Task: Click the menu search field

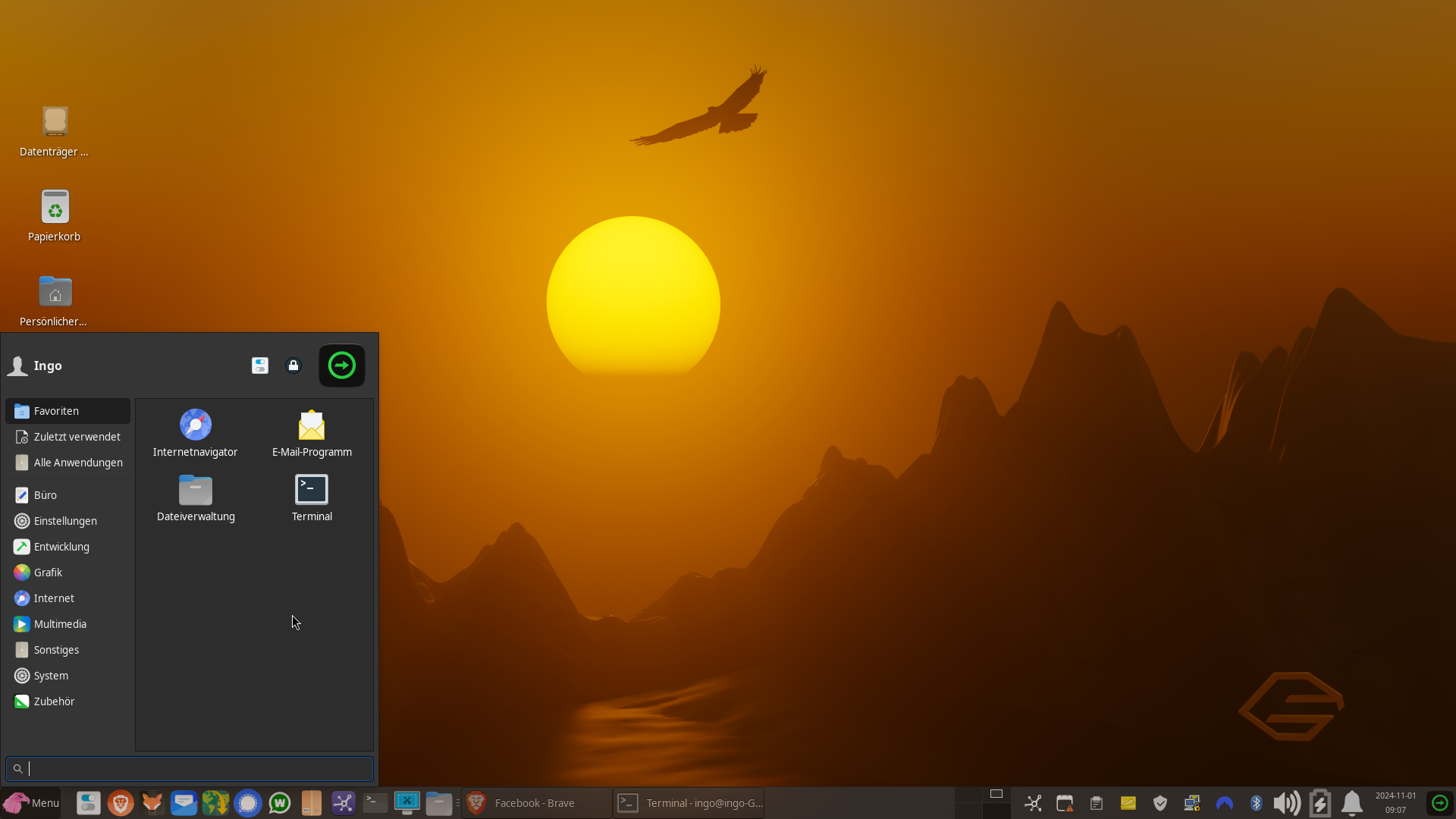Action: pos(190,768)
